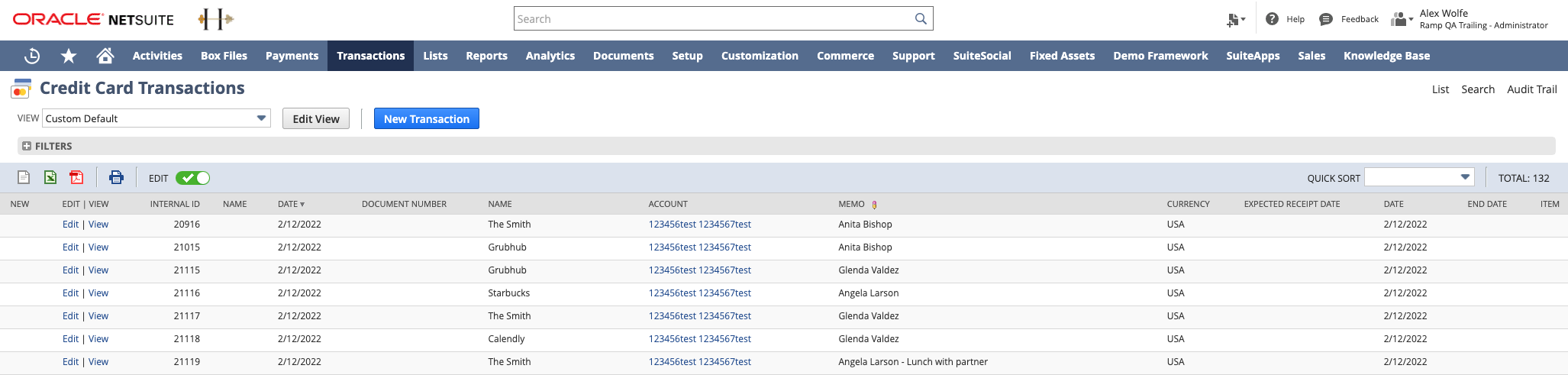Open the Fixed Assets menu
Image resolution: width=1568 pixels, height=375 pixels.
[x=1062, y=56]
